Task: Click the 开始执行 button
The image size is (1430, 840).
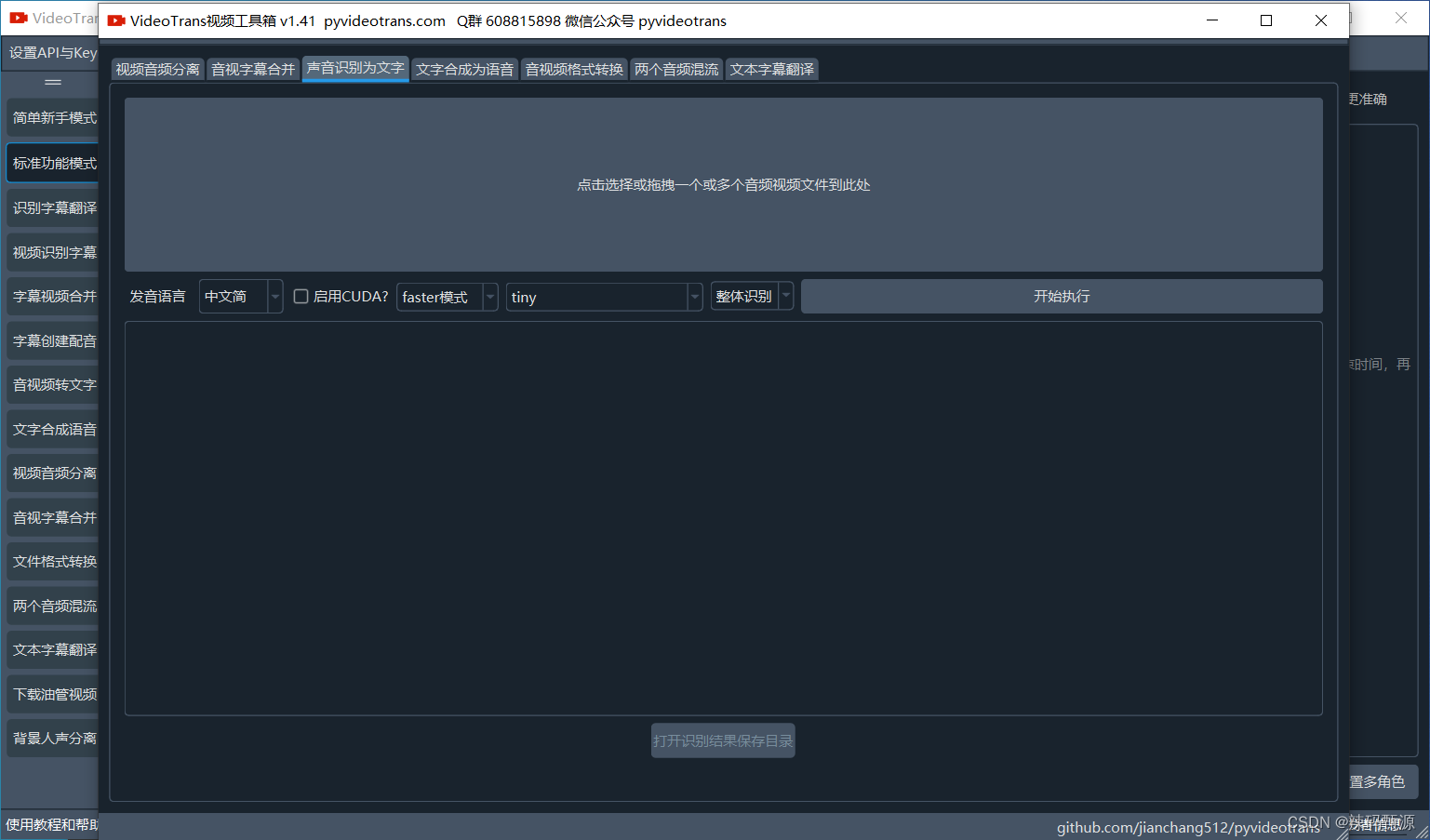Action: [1062, 297]
